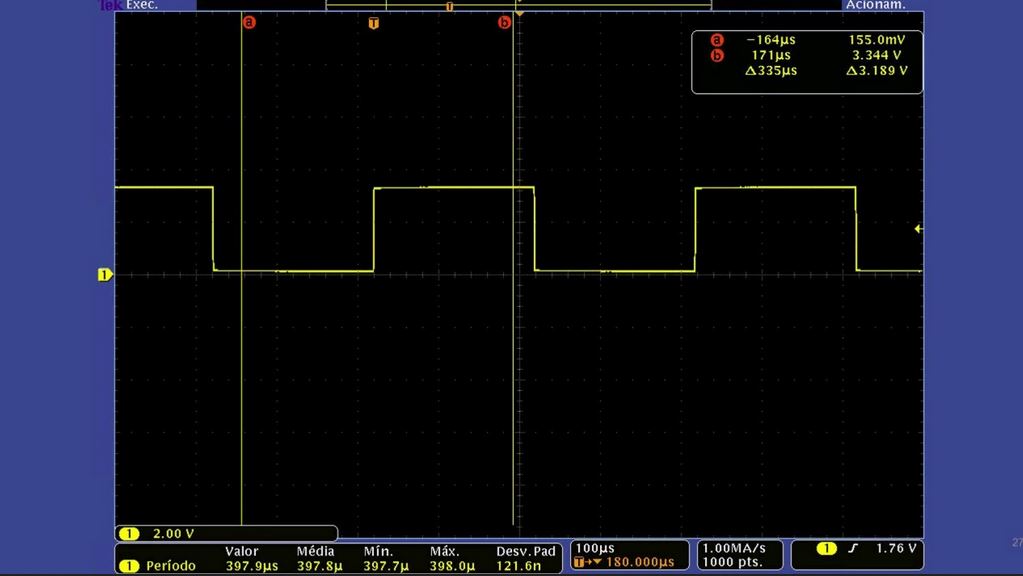Viewport: 1023px width, 576px height.
Task: Click channel 1 ground reference marker on left
Action: [104, 275]
